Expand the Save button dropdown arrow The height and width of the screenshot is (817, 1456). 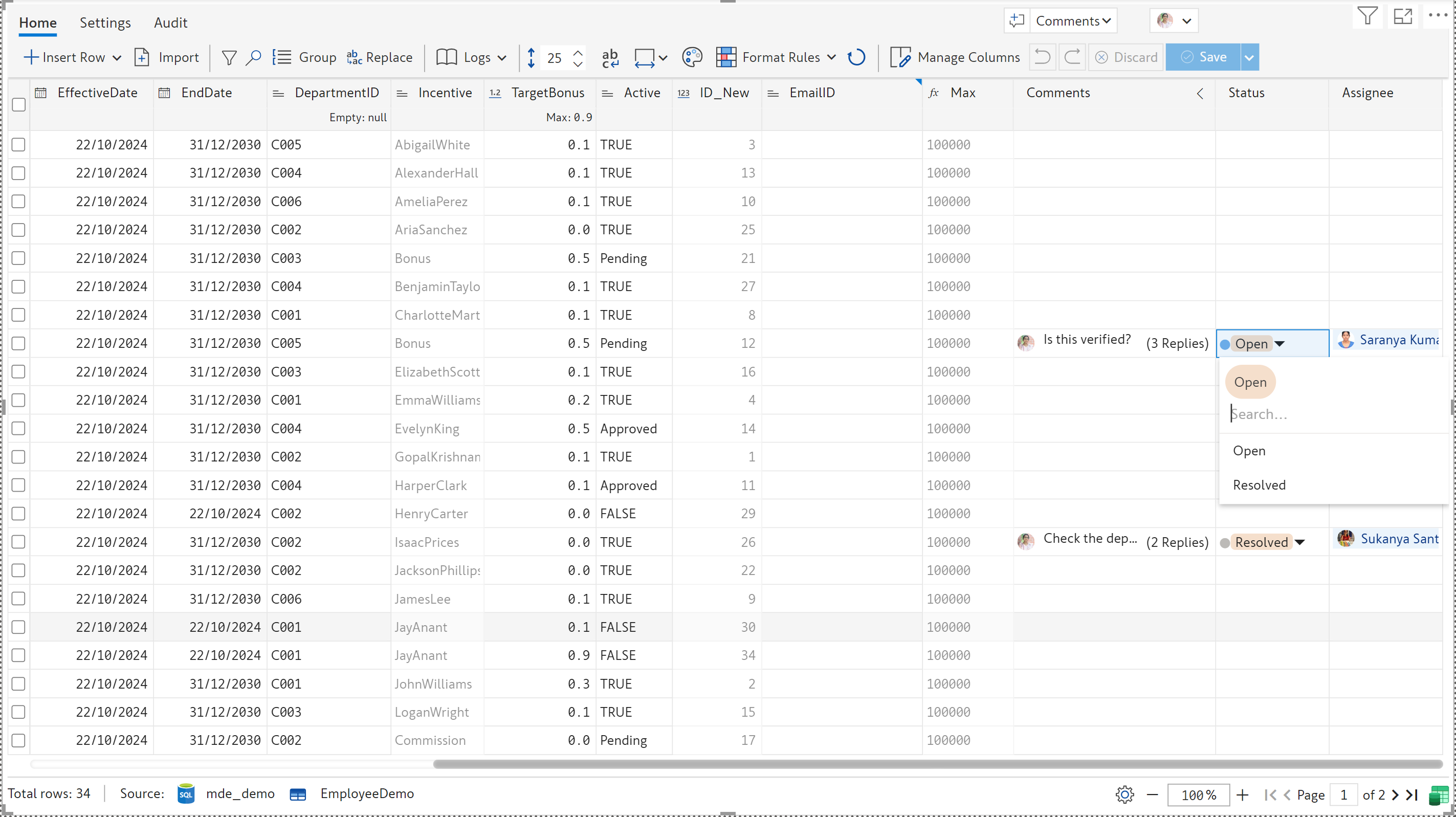click(1249, 57)
